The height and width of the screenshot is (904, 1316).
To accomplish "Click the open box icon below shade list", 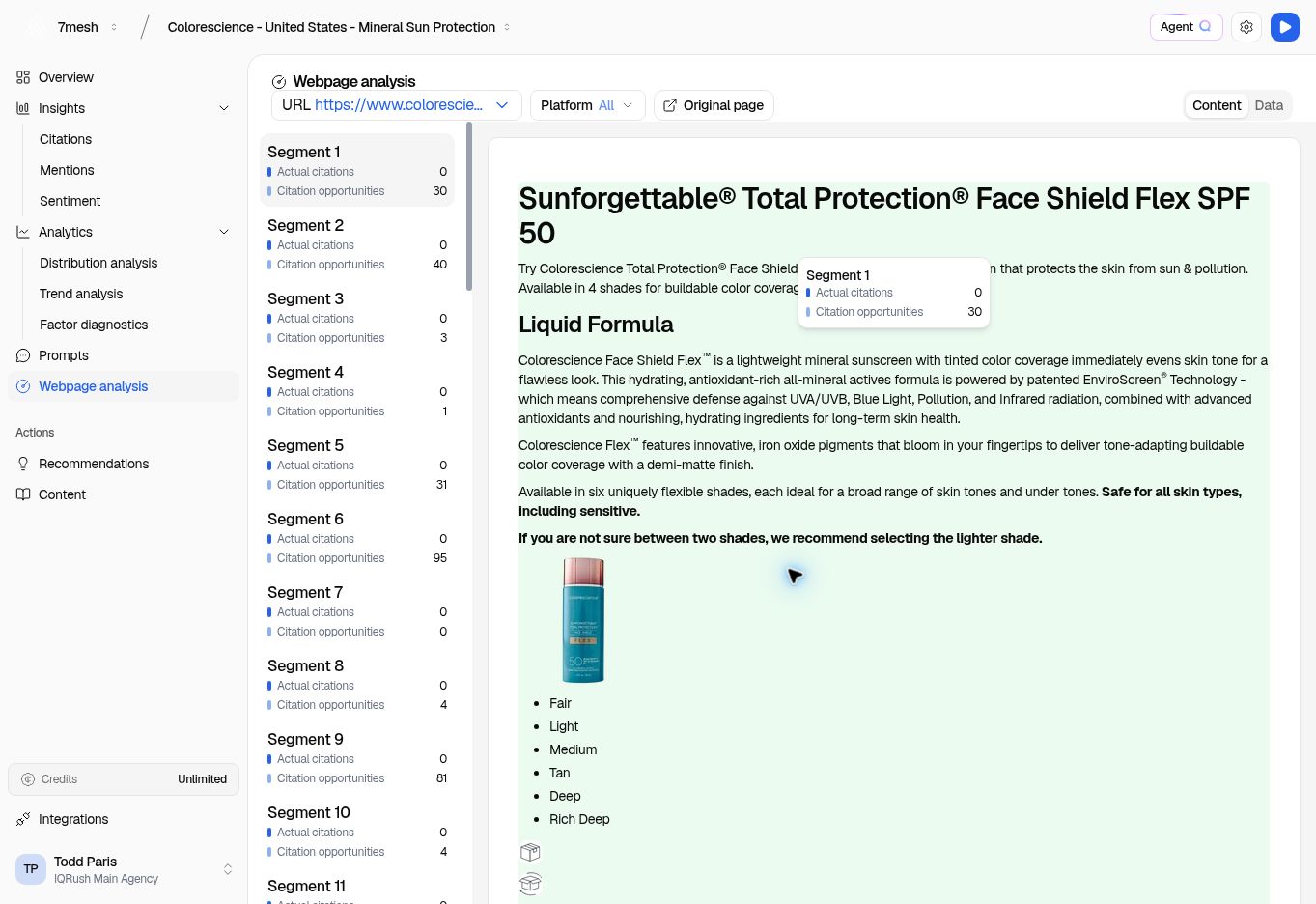I will click(530, 883).
